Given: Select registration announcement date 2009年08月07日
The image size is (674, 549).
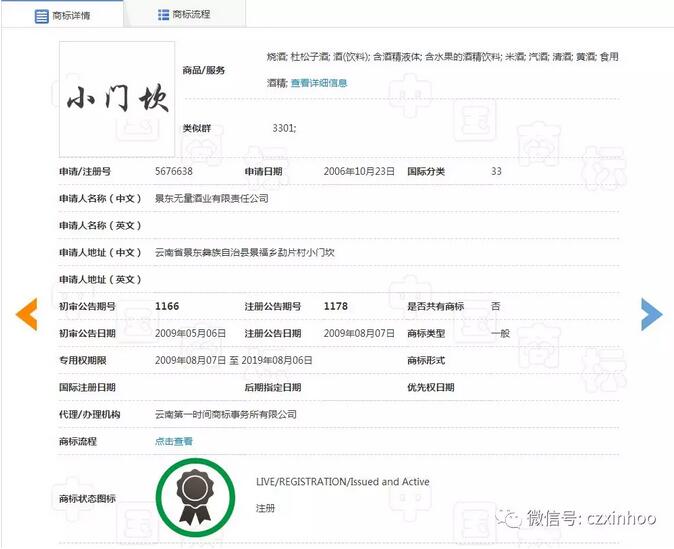Looking at the screenshot, I should coord(359,333).
